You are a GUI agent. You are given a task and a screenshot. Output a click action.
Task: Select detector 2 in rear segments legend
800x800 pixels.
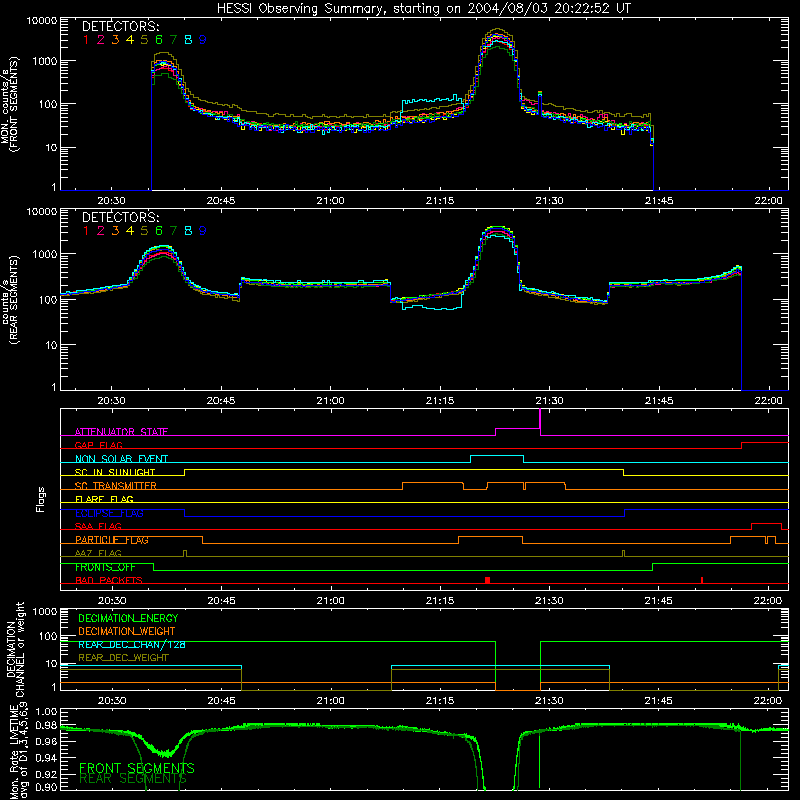[x=101, y=231]
